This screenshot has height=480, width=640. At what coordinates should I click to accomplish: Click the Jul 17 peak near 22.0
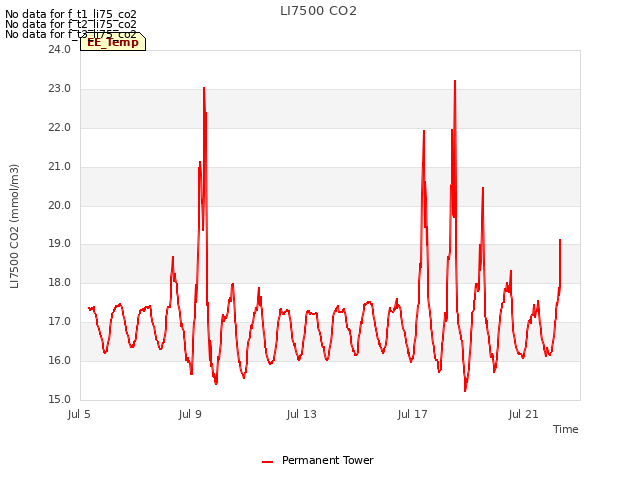(424, 131)
